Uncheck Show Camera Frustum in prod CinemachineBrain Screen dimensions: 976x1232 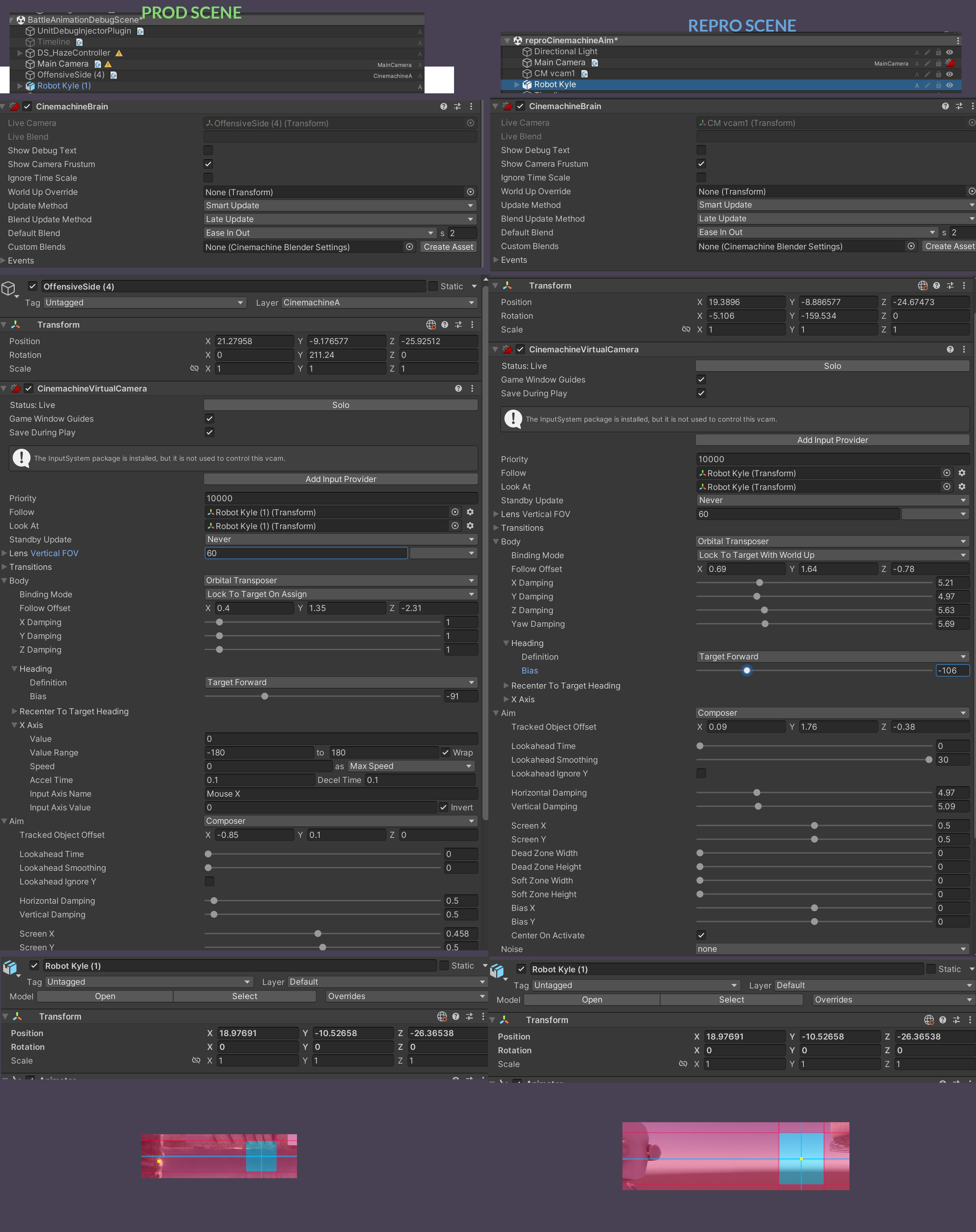[209, 164]
